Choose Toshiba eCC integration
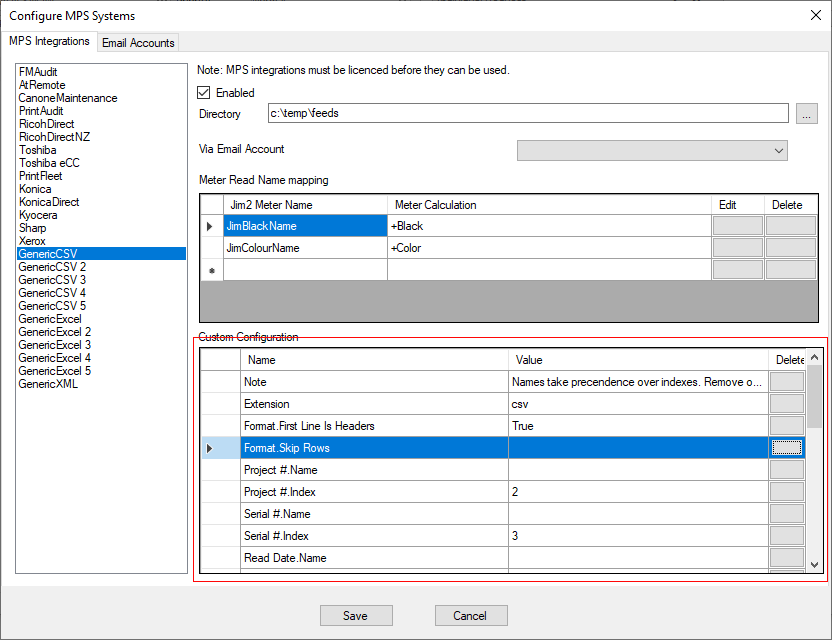This screenshot has height=640, width=832. pyautogui.click(x=50, y=162)
